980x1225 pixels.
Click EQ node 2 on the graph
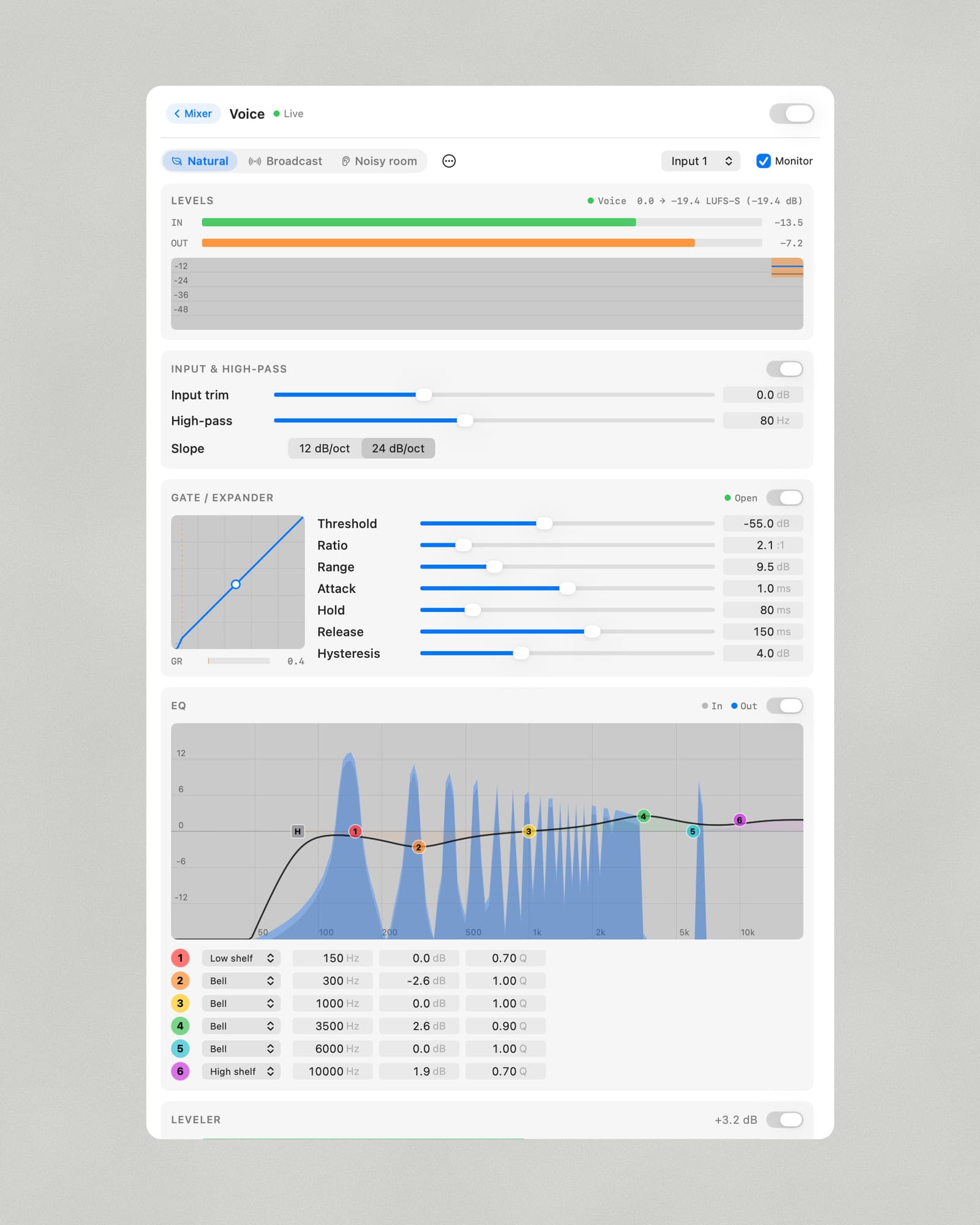point(418,847)
